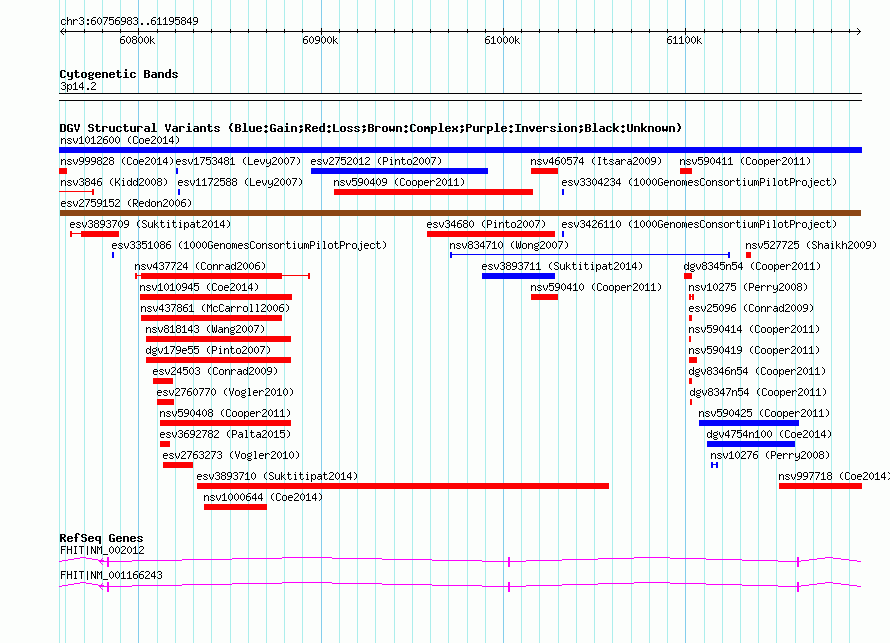Select the red nsv437861 loss bar
The width and height of the screenshot is (890, 643).
point(212,318)
